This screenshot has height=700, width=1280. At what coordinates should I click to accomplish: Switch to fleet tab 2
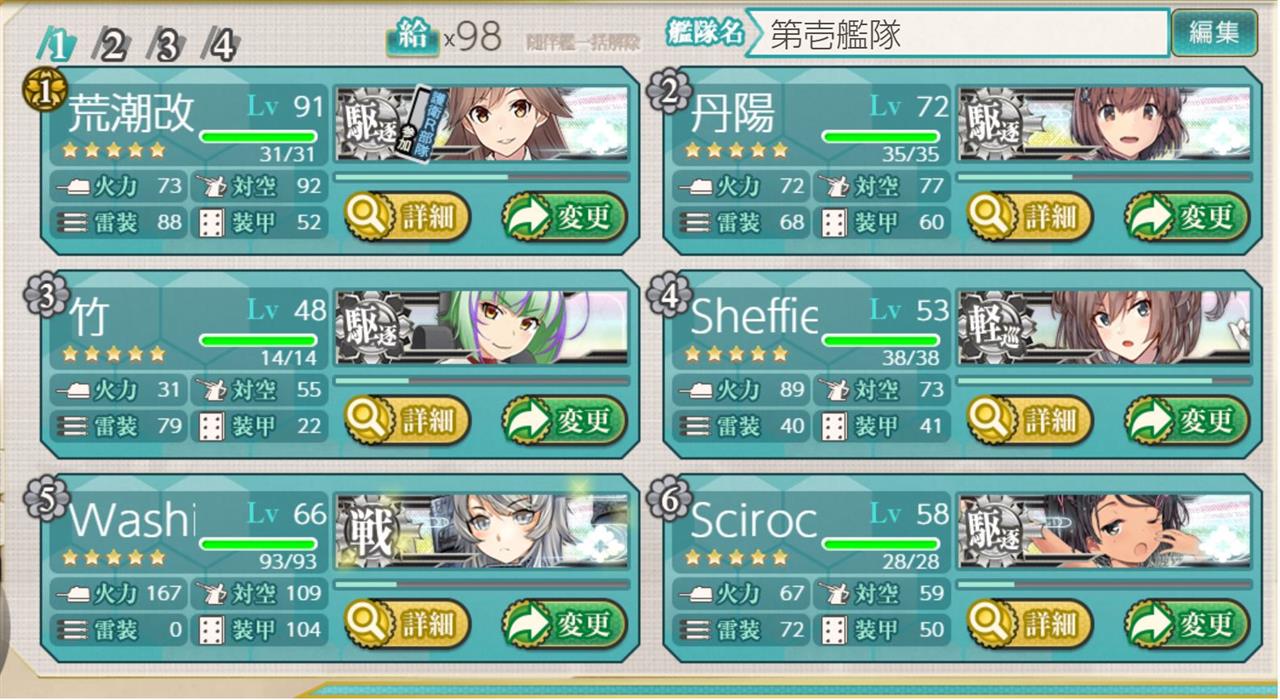click(111, 45)
